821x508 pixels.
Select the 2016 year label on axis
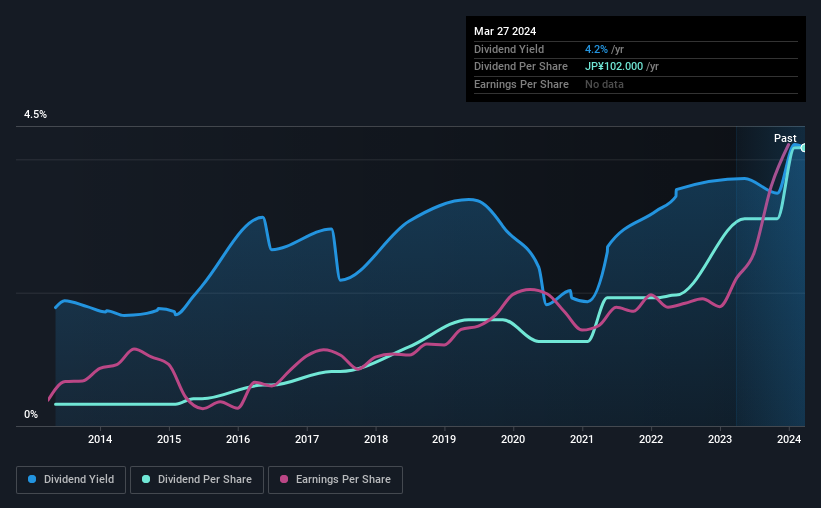coord(238,439)
